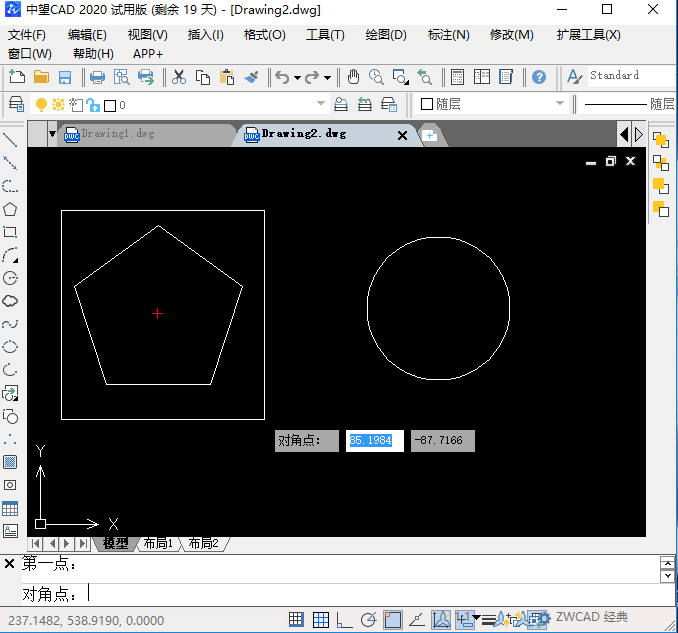Expand the color 随层 dropdown
This screenshot has height=633, width=678.
pyautogui.click(x=560, y=104)
